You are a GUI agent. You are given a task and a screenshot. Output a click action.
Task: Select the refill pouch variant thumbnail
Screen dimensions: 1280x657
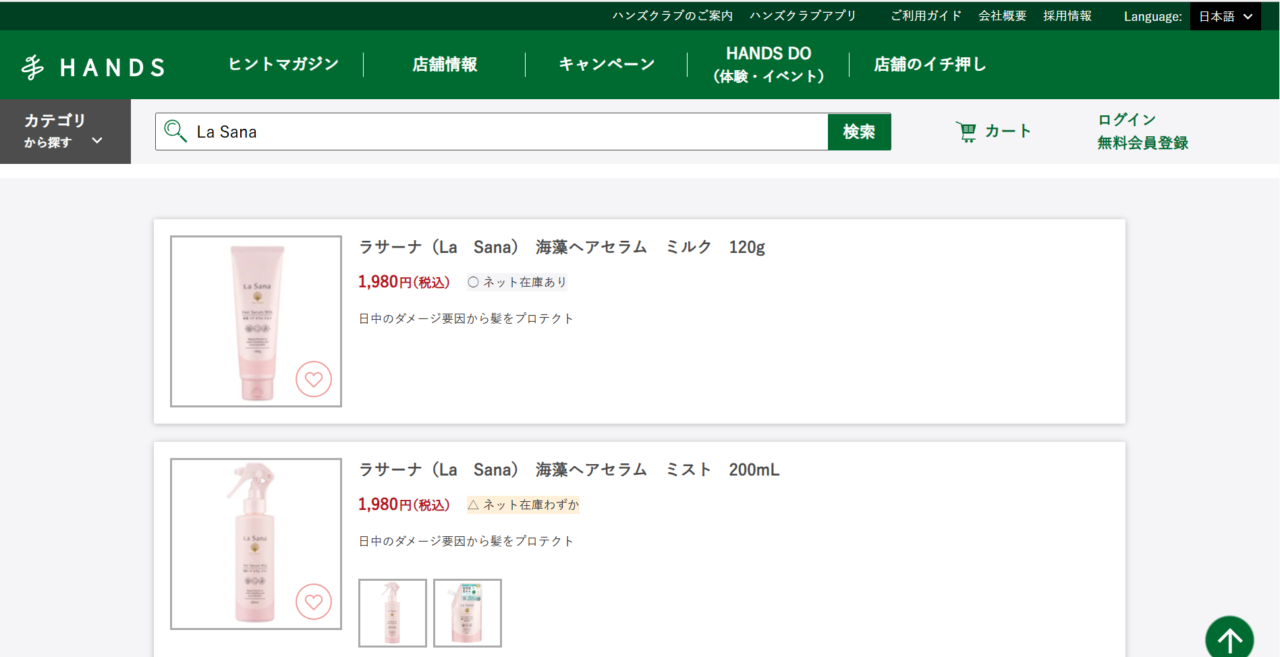(467, 613)
